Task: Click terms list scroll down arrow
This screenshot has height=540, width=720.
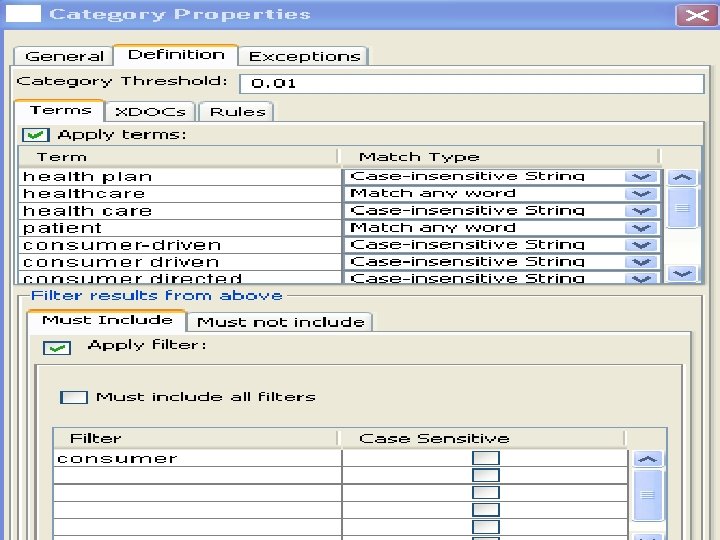Action: (682, 274)
